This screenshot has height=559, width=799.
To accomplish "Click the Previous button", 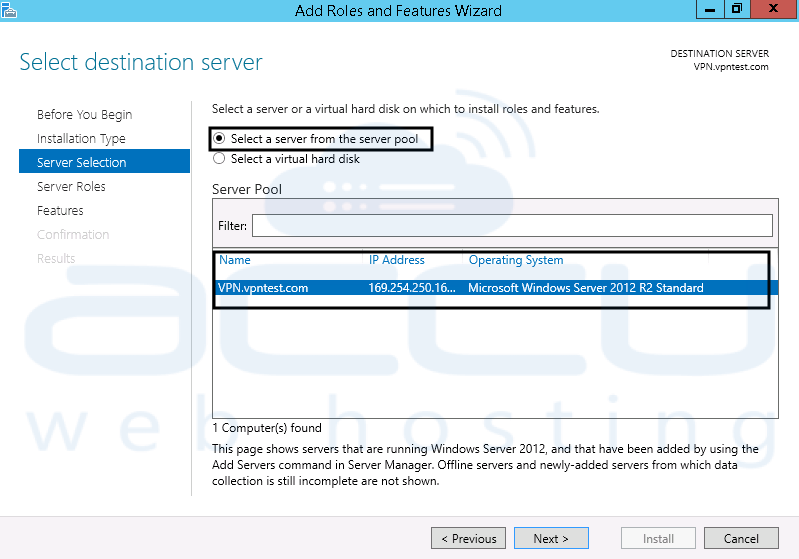I will click(468, 539).
